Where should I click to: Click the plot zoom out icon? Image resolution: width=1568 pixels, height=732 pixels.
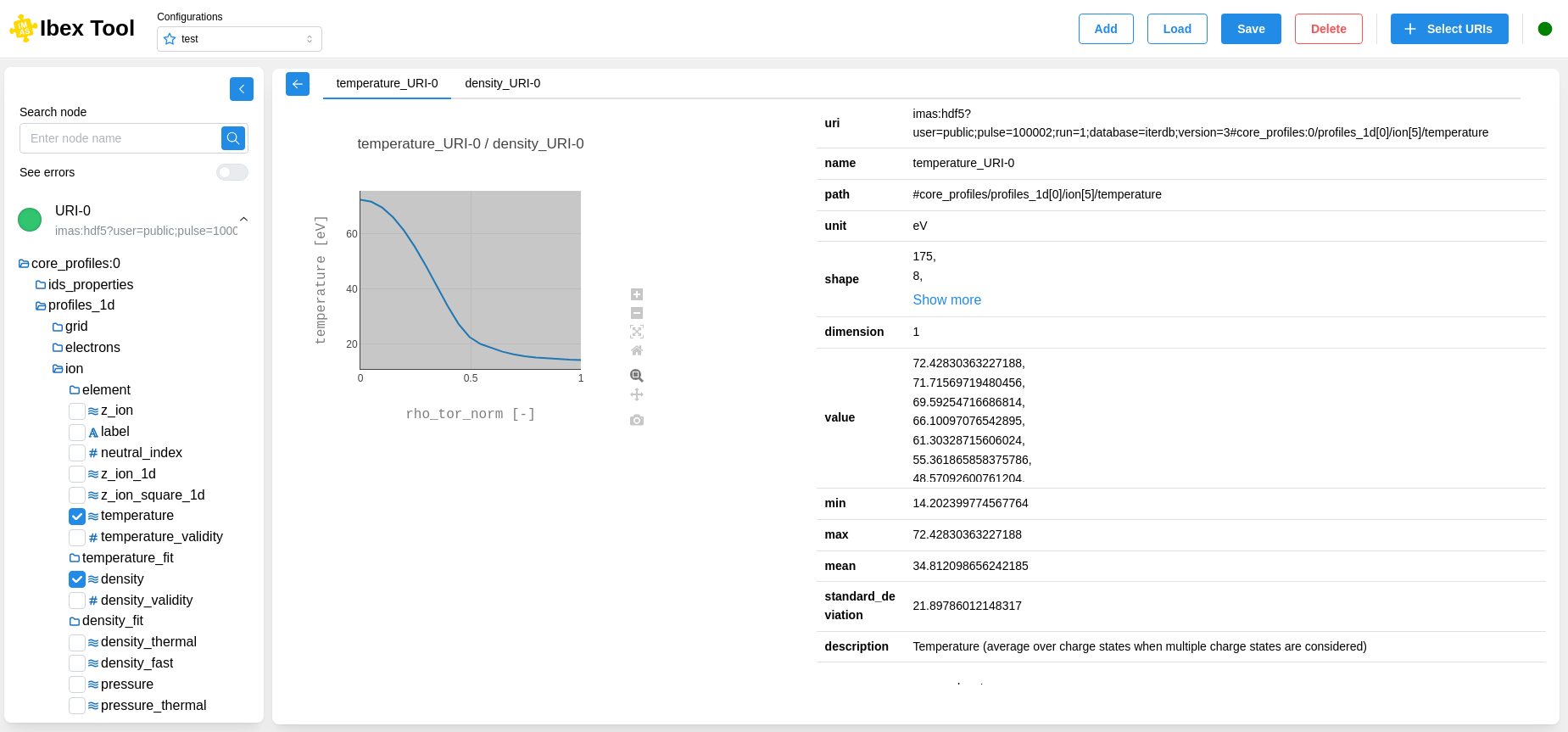click(637, 313)
